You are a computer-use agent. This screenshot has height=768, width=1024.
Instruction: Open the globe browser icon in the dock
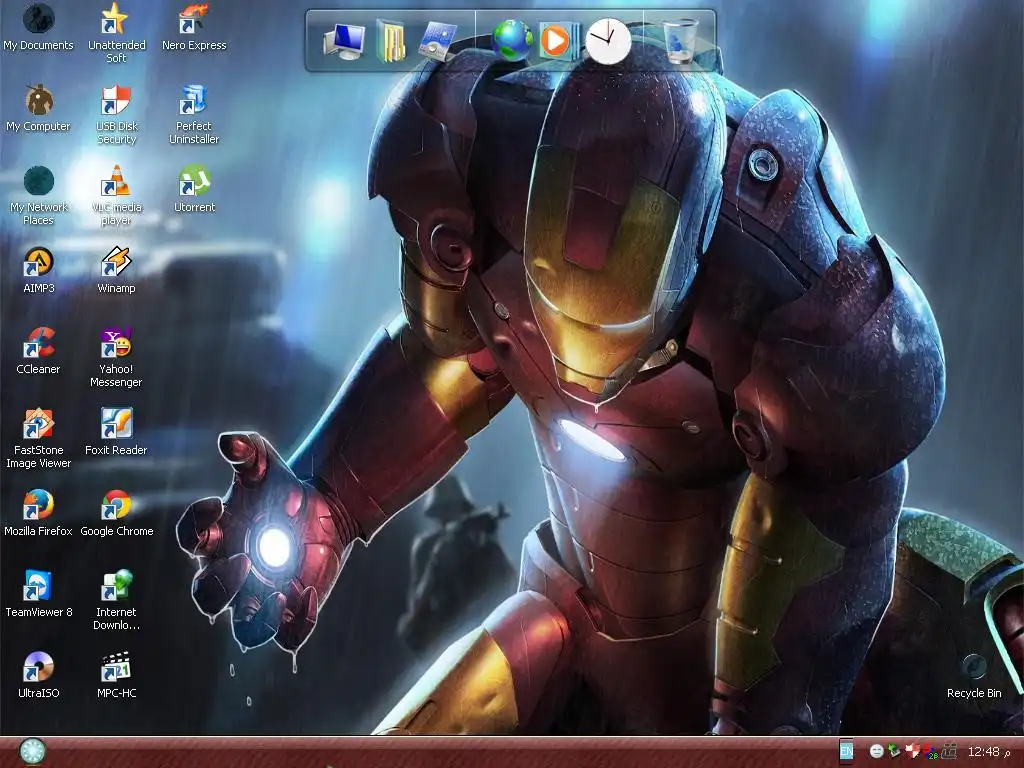512,40
